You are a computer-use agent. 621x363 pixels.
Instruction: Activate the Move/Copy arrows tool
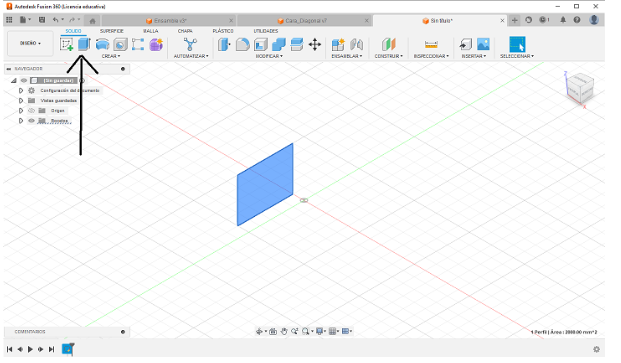click(x=315, y=44)
